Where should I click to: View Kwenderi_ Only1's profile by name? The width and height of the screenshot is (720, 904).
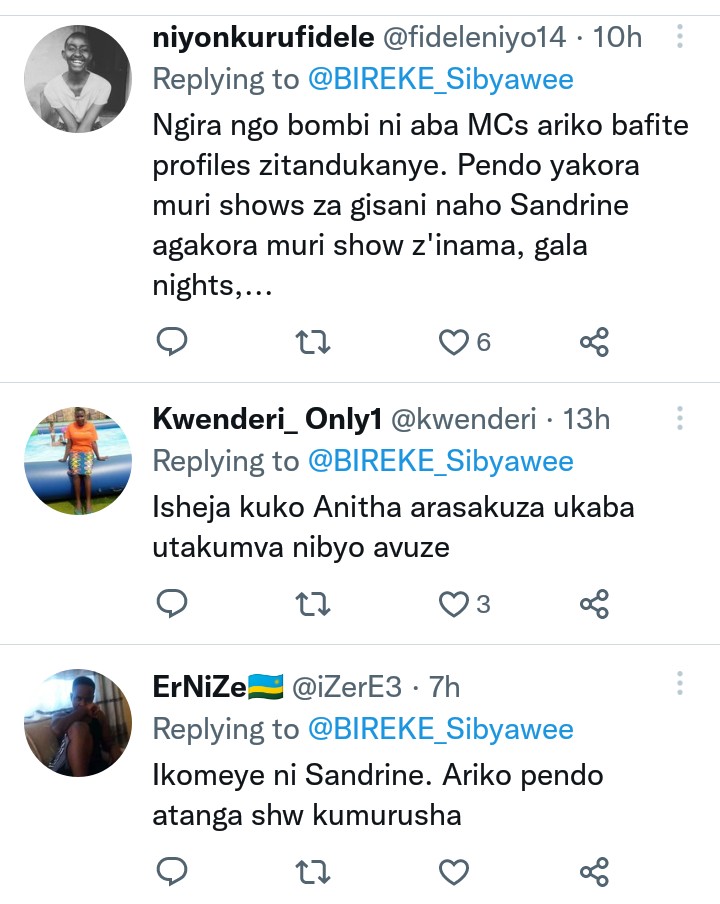coord(267,419)
